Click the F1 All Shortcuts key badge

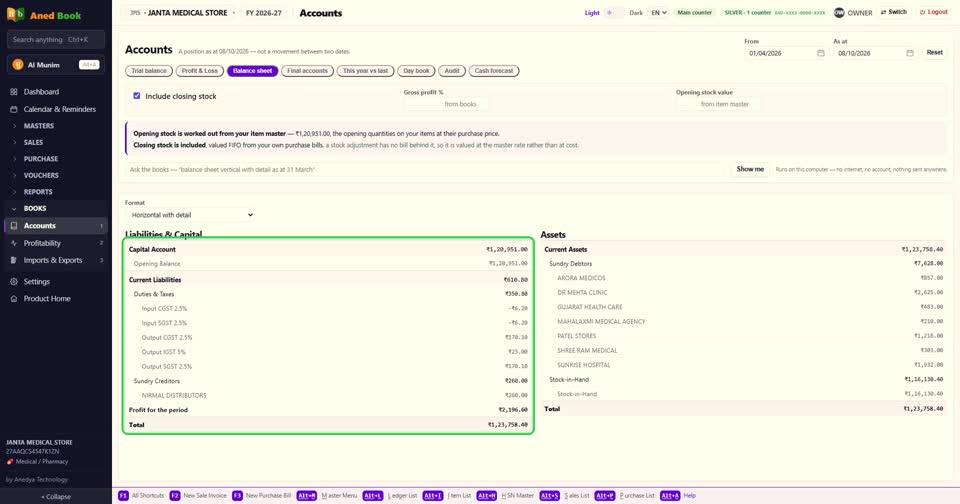click(x=123, y=495)
